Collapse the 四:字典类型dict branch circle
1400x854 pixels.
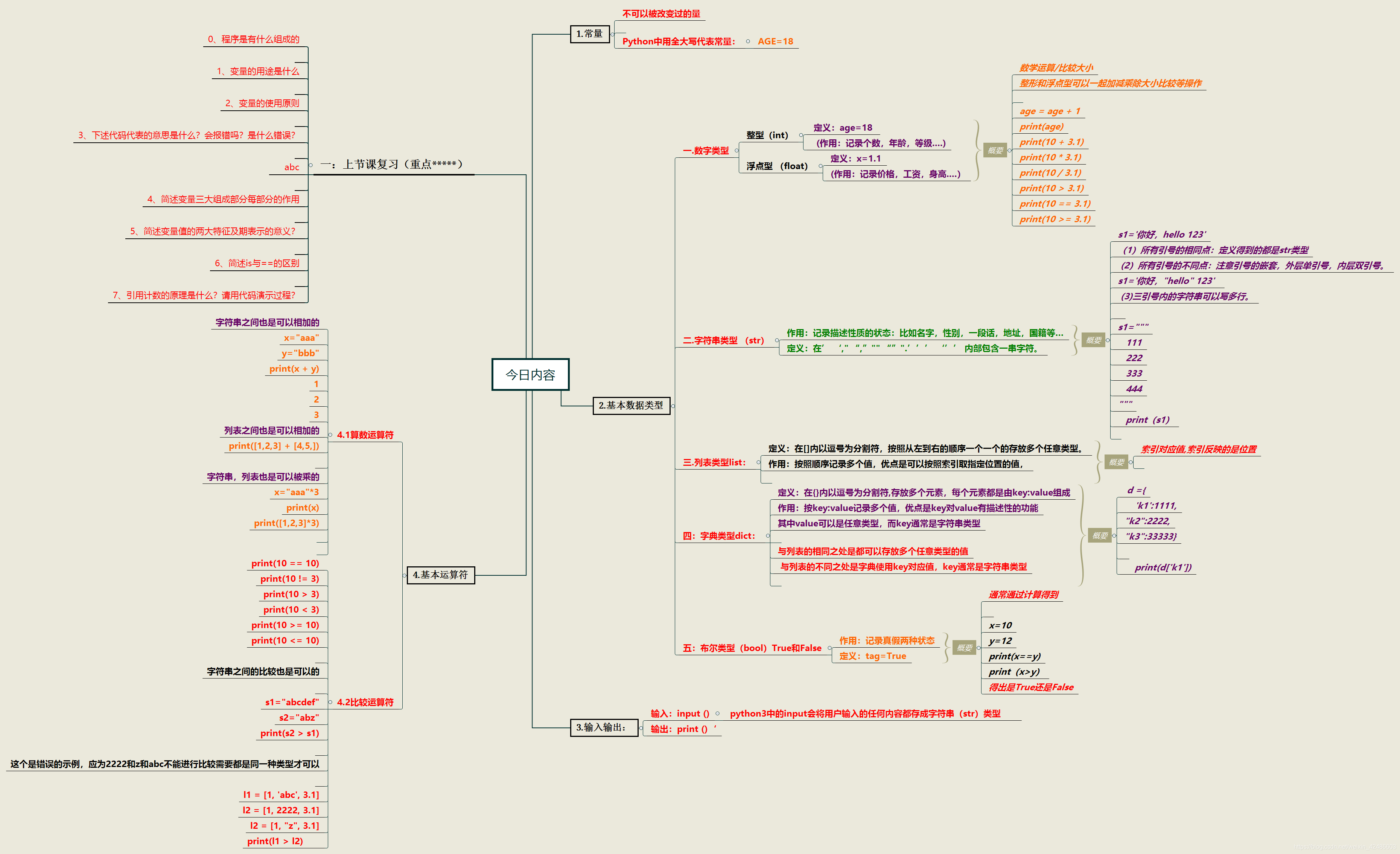point(768,535)
